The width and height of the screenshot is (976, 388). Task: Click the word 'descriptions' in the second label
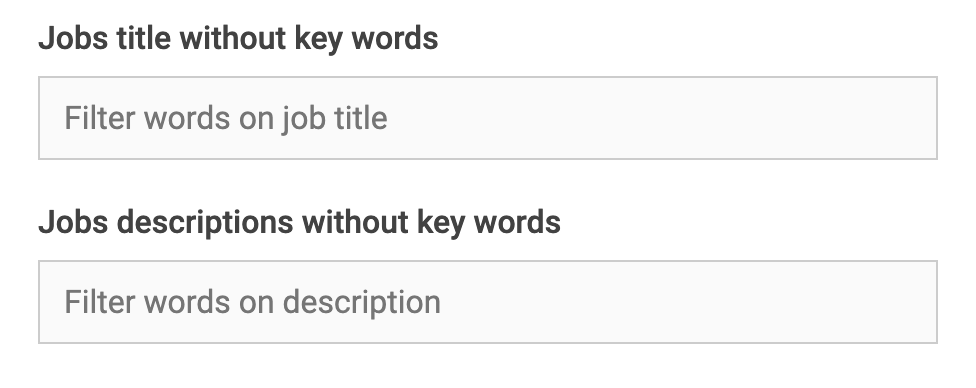point(205,223)
